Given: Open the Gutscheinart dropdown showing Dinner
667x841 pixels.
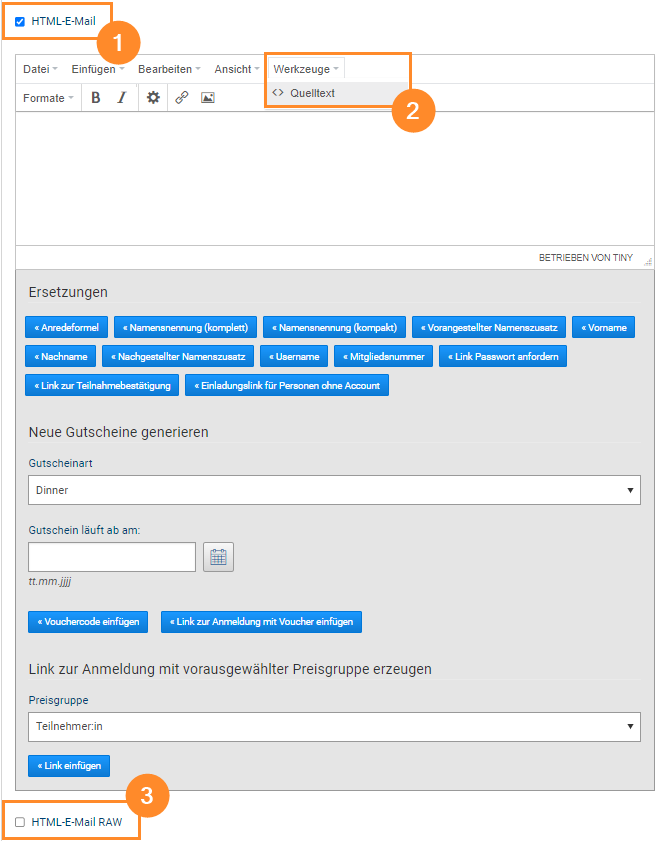Looking at the screenshot, I should point(333,489).
